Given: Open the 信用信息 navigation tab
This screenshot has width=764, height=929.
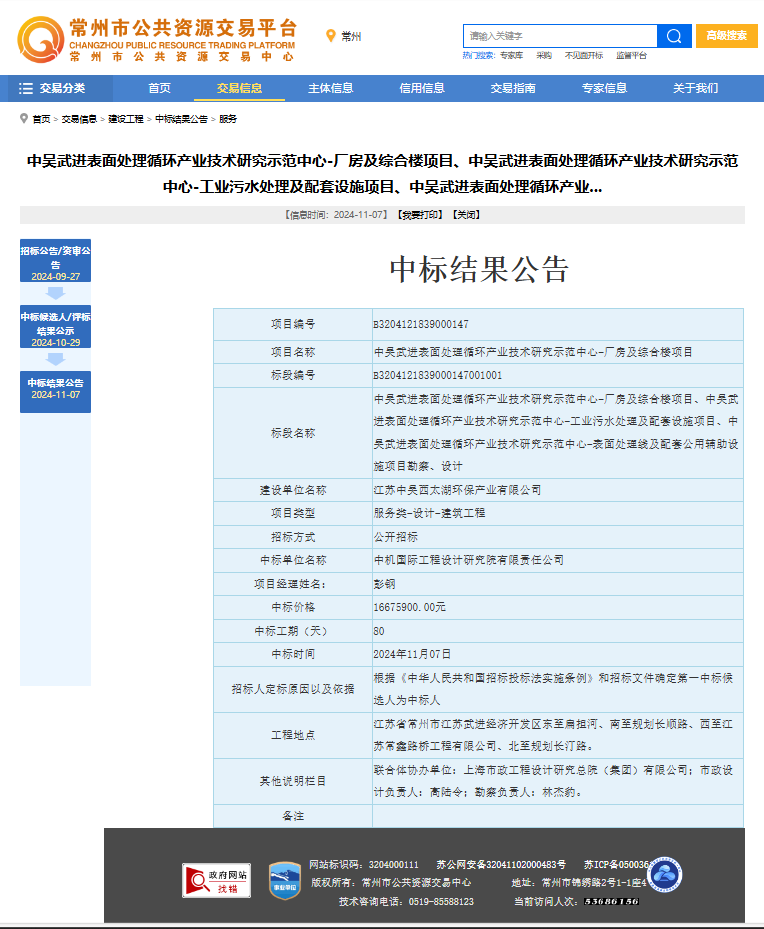Looking at the screenshot, I should pyautogui.click(x=422, y=88).
